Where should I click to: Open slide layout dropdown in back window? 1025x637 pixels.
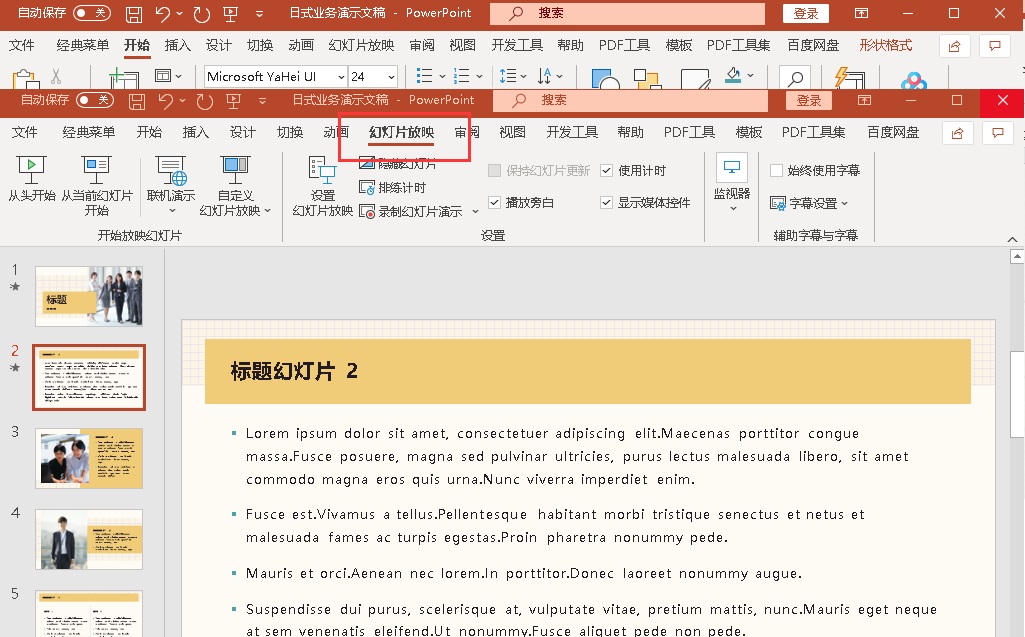(168, 76)
